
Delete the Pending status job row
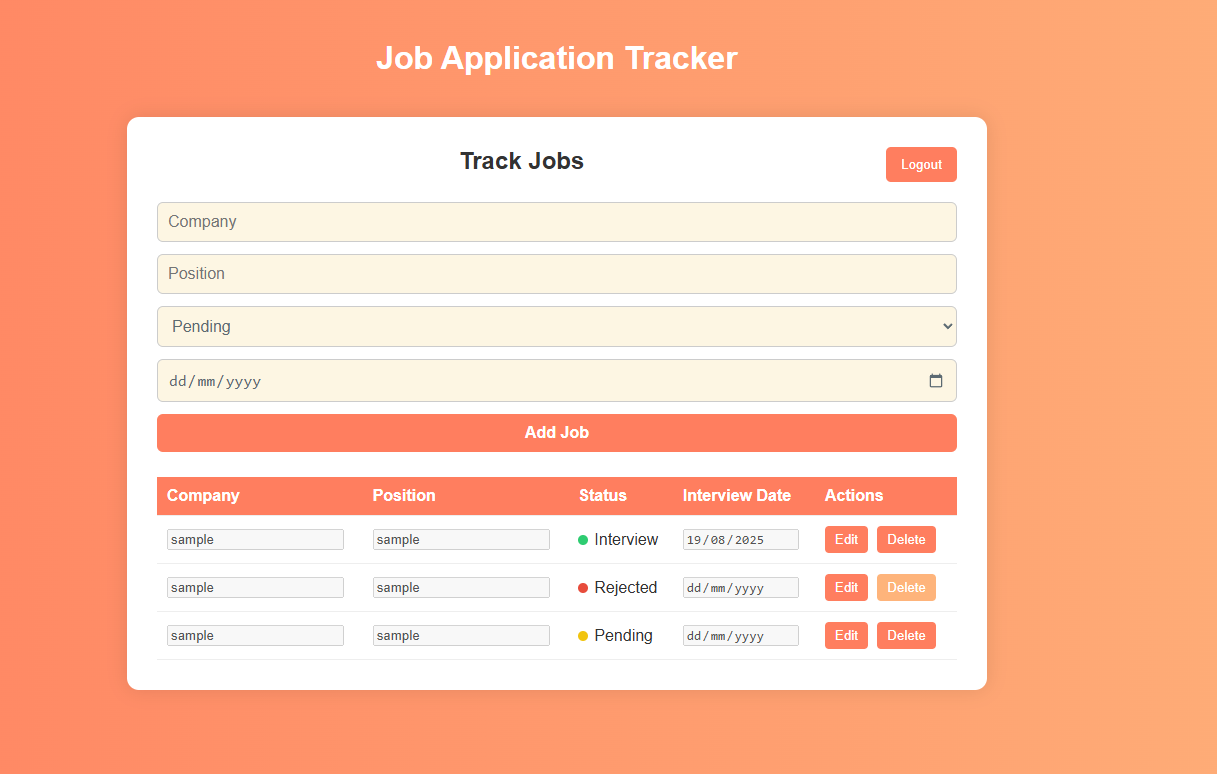pos(906,636)
